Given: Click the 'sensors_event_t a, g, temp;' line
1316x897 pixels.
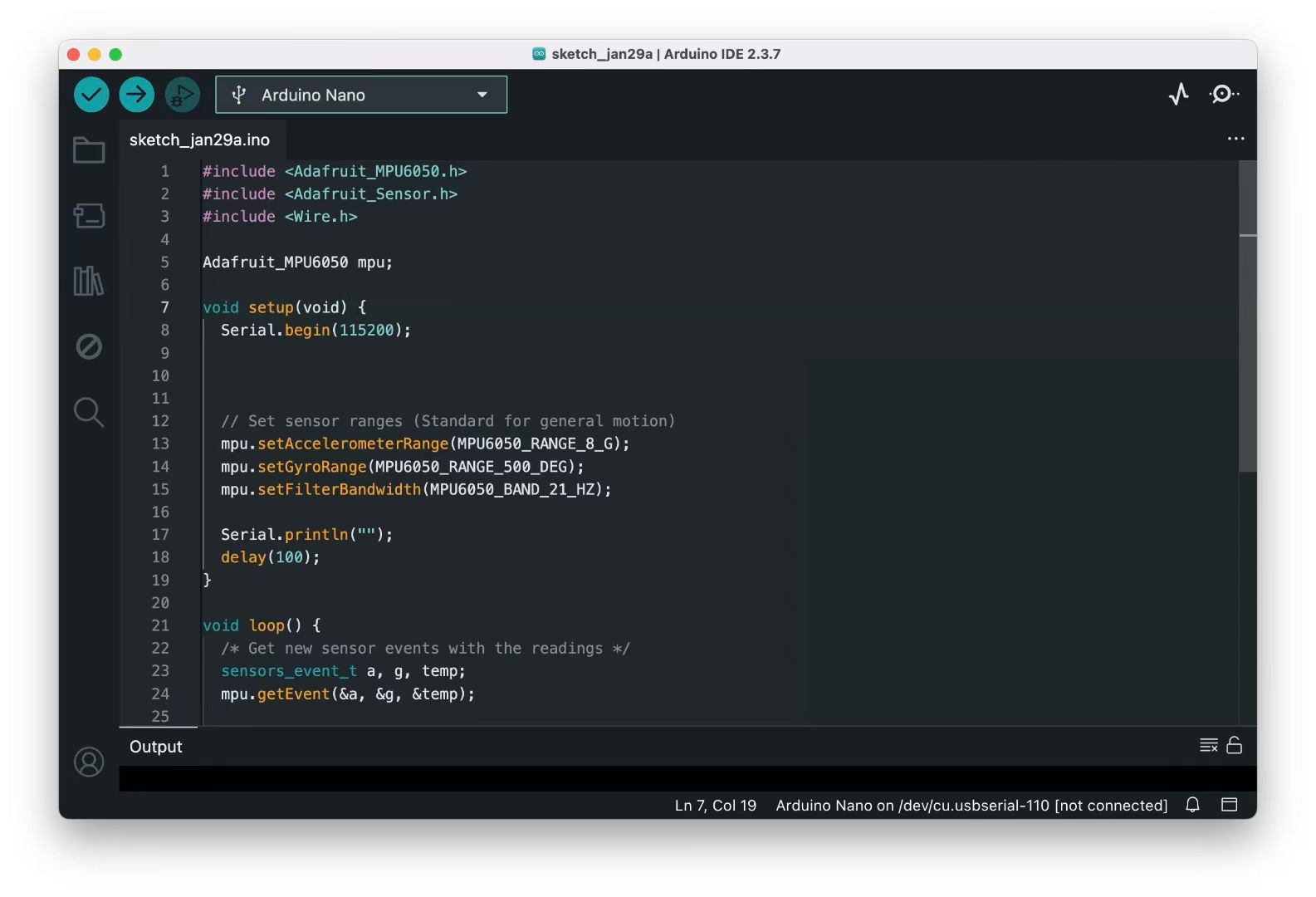Looking at the screenshot, I should point(343,671).
